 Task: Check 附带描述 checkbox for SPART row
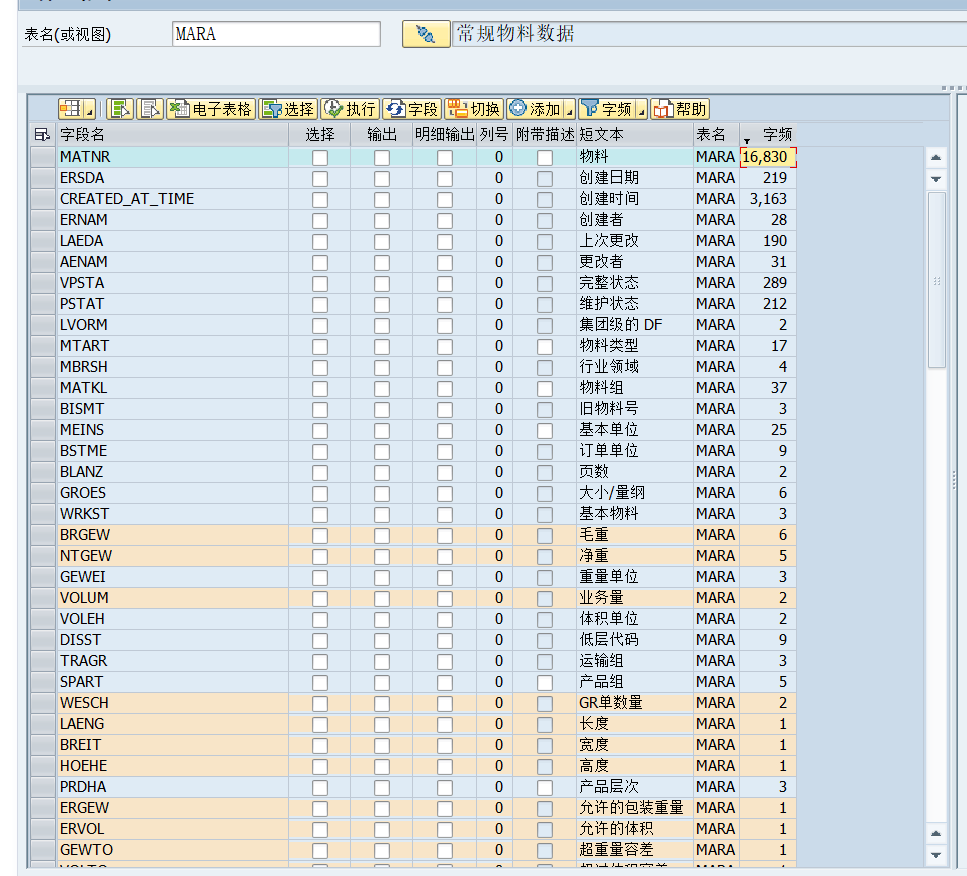pos(545,682)
